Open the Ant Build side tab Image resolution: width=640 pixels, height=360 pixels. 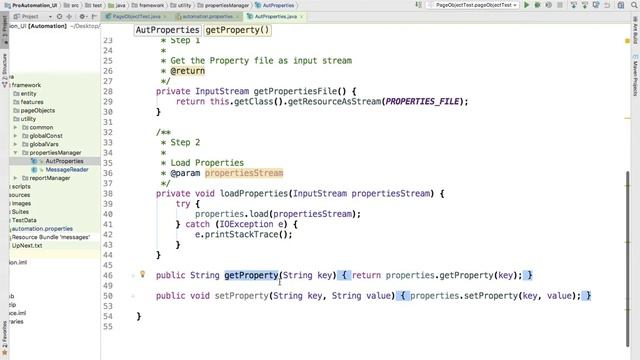[x=635, y=30]
